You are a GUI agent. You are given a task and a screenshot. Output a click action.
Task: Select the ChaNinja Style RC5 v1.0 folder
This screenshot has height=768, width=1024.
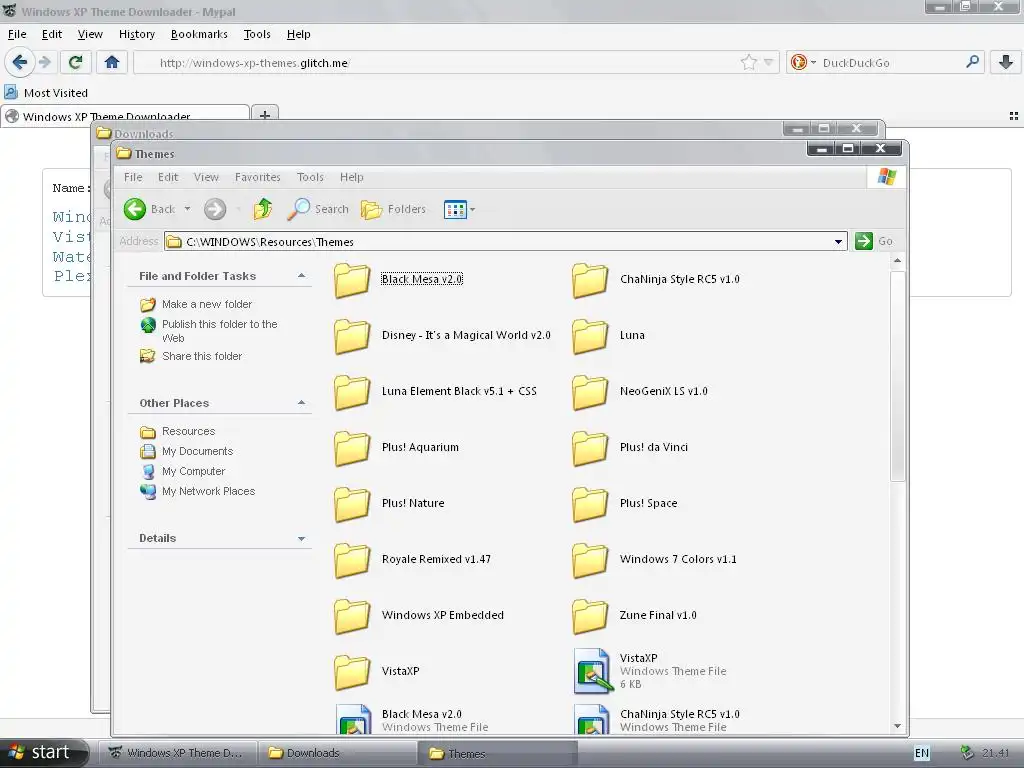[656, 280]
